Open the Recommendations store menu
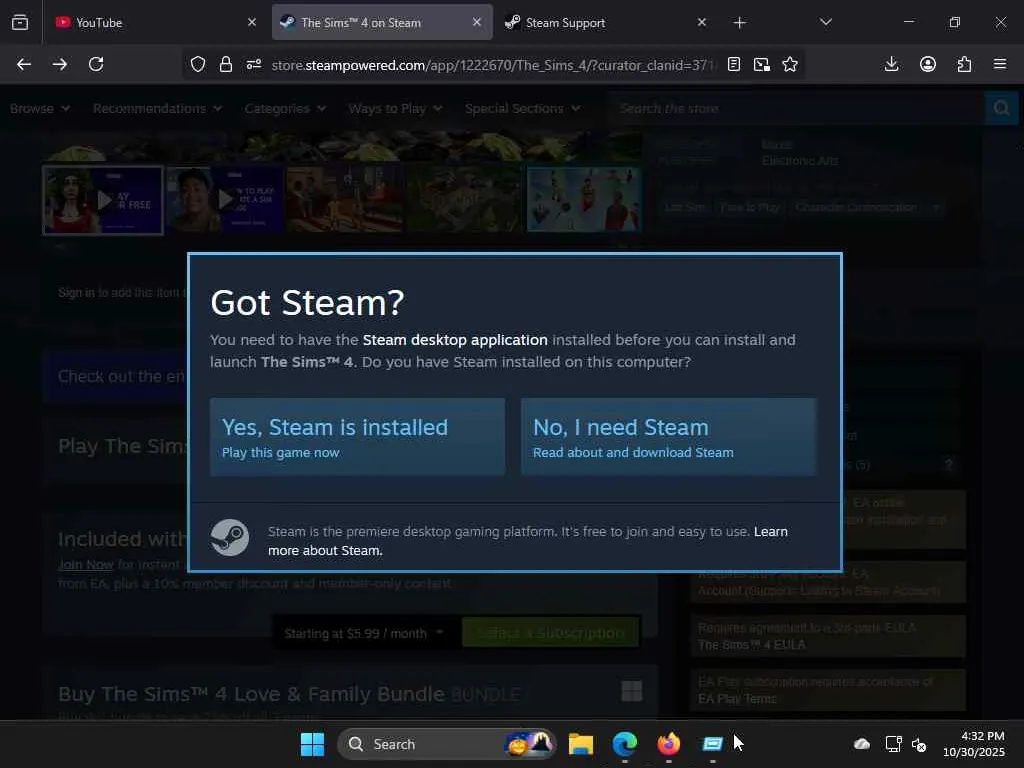This screenshot has height=768, width=1024. (x=157, y=108)
